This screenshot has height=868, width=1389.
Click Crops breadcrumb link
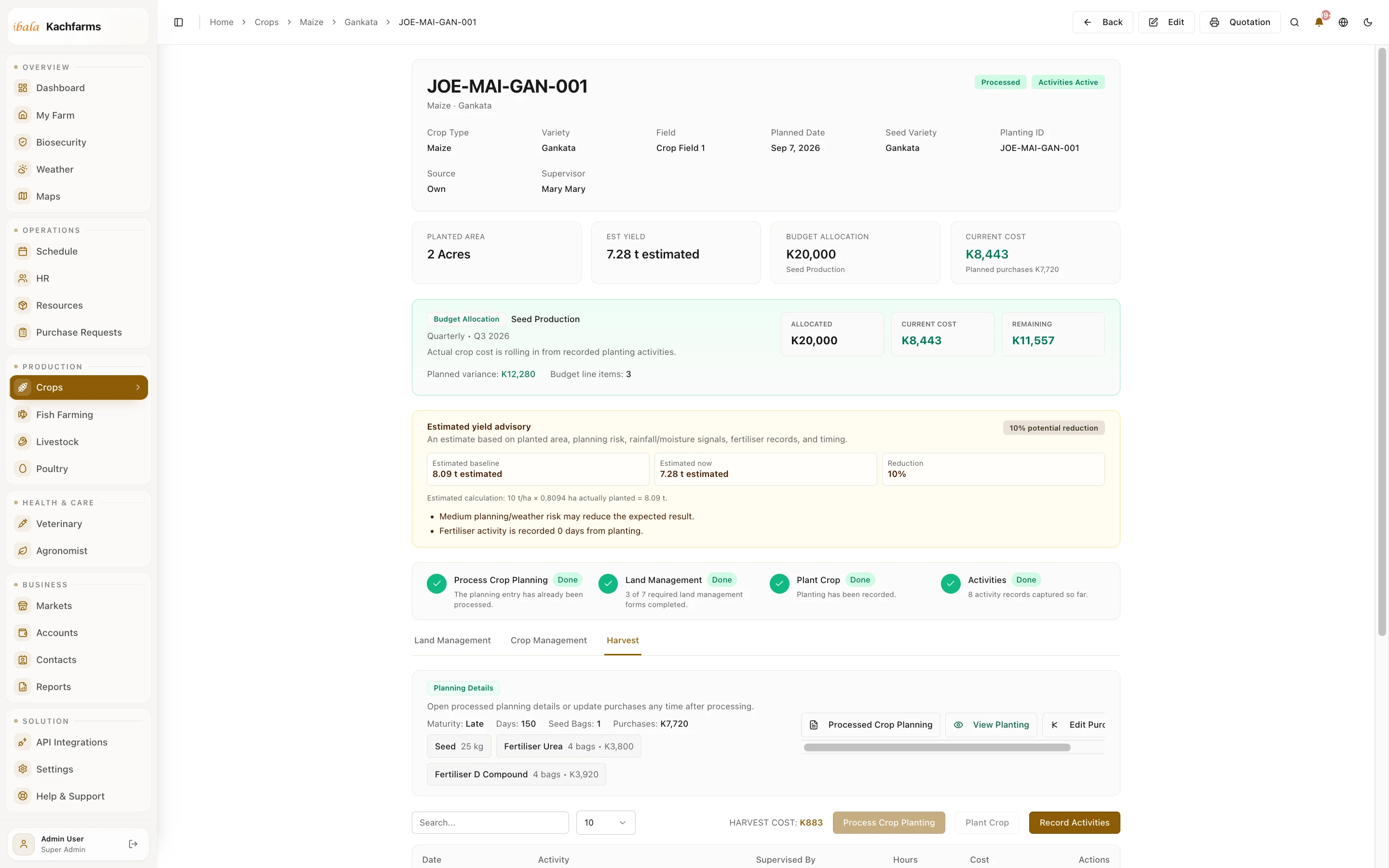[x=266, y=22]
